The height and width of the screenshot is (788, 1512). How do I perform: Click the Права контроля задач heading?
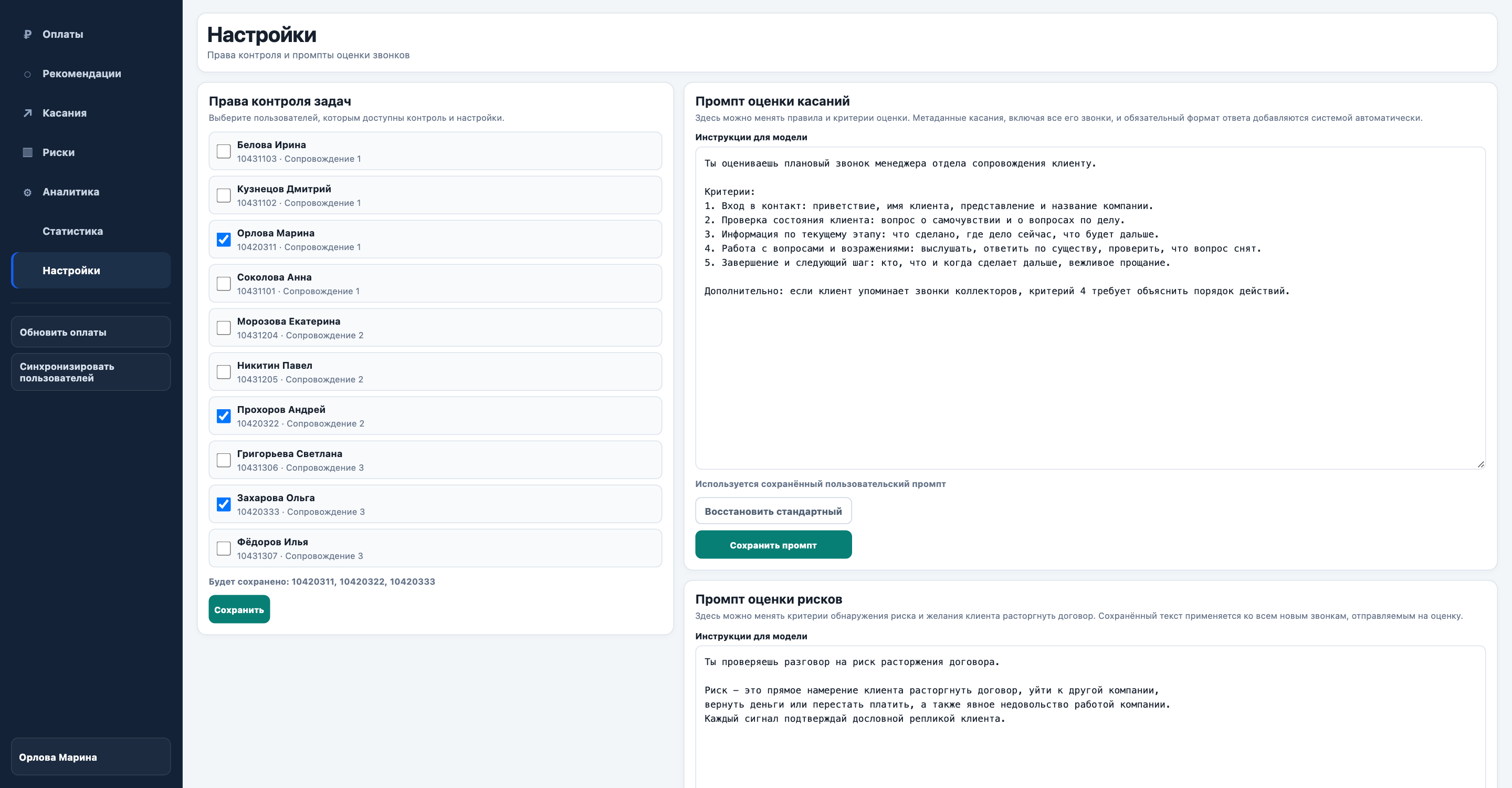pyautogui.click(x=280, y=101)
